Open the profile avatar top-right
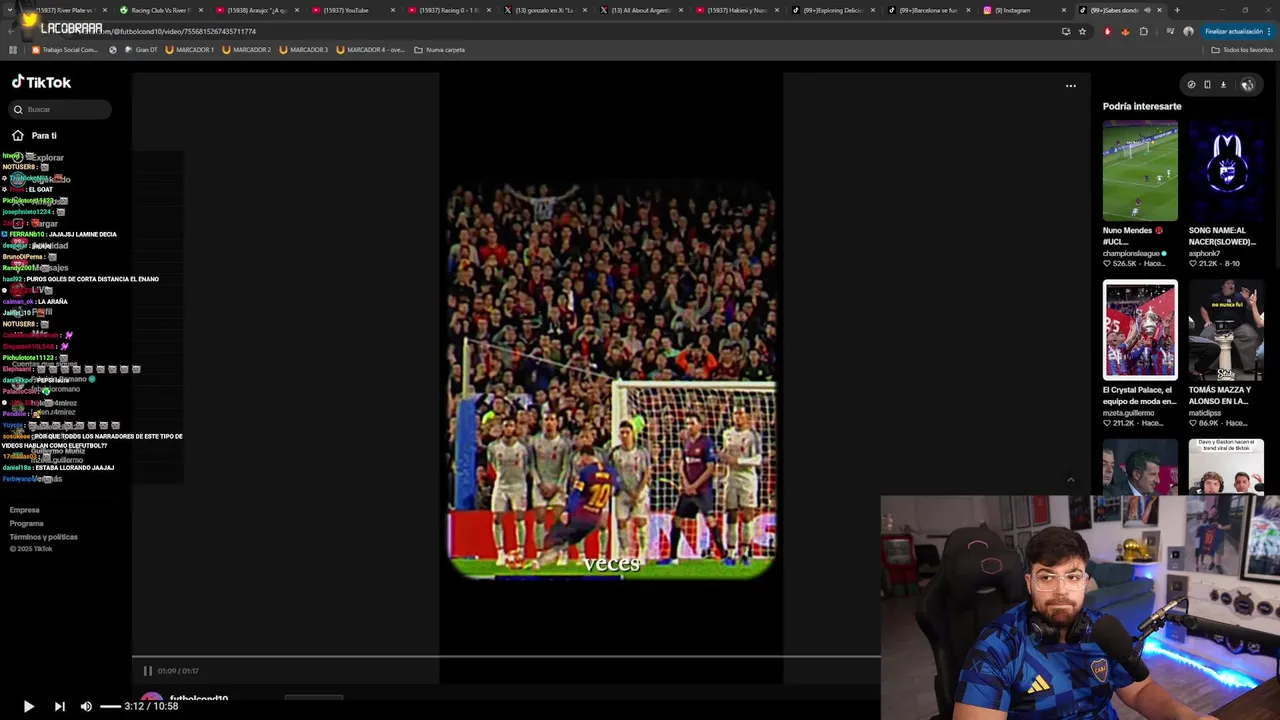1280x720 pixels. [x=1247, y=85]
